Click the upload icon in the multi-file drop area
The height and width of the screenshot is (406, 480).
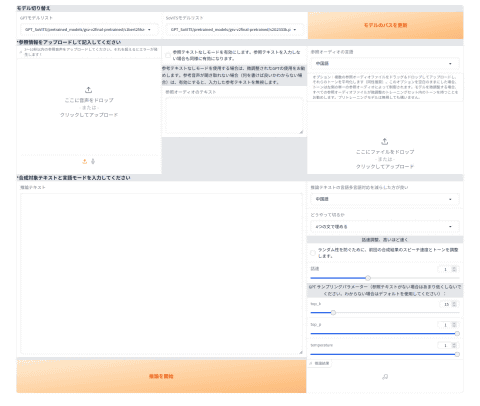pos(385,141)
